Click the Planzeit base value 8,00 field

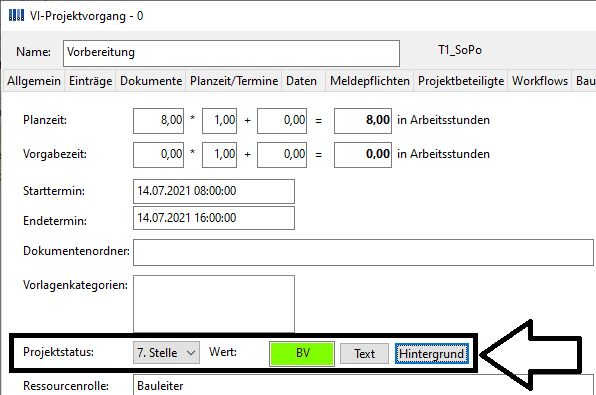(159, 121)
